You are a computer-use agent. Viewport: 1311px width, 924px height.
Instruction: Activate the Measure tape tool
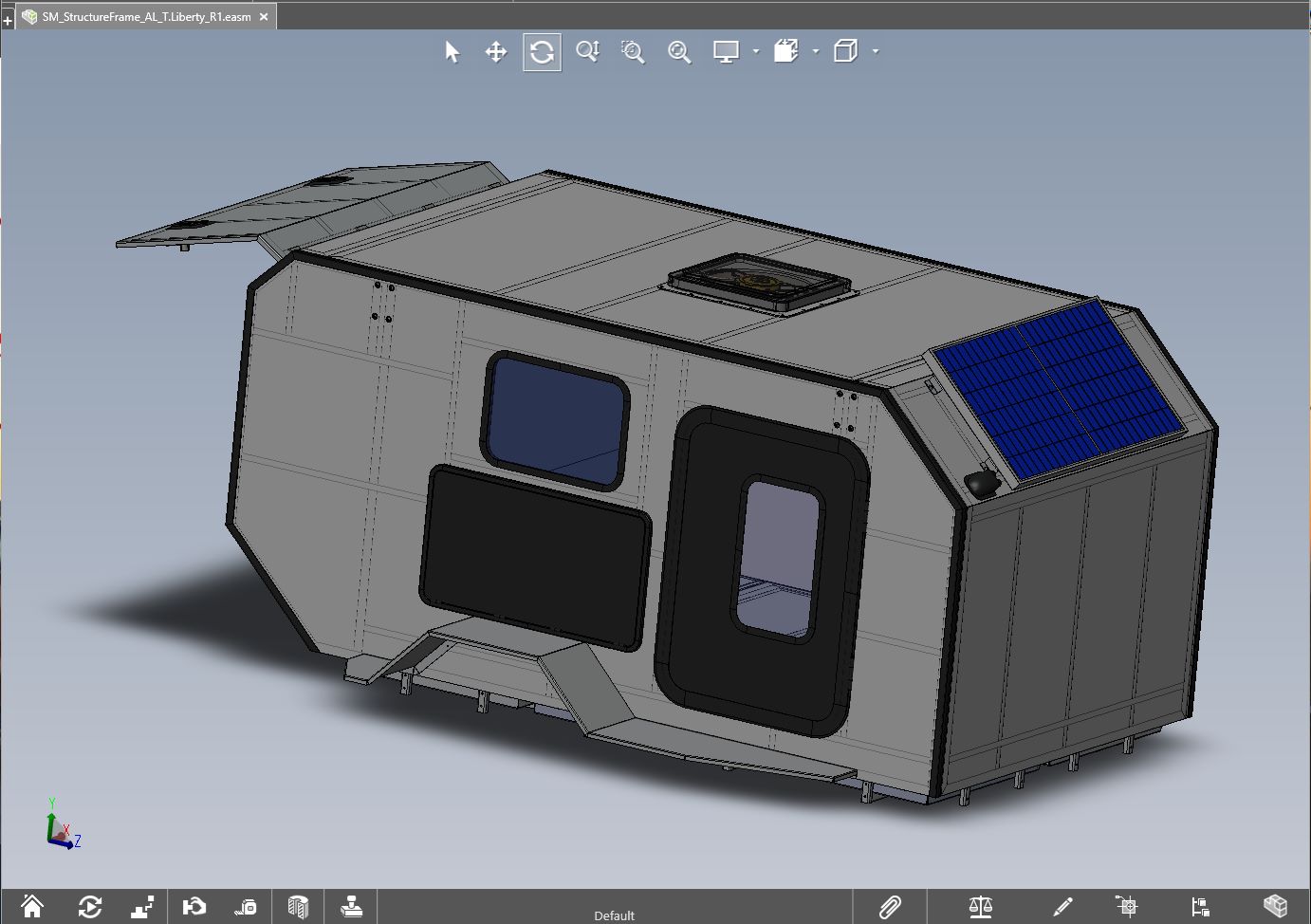pos(245,907)
